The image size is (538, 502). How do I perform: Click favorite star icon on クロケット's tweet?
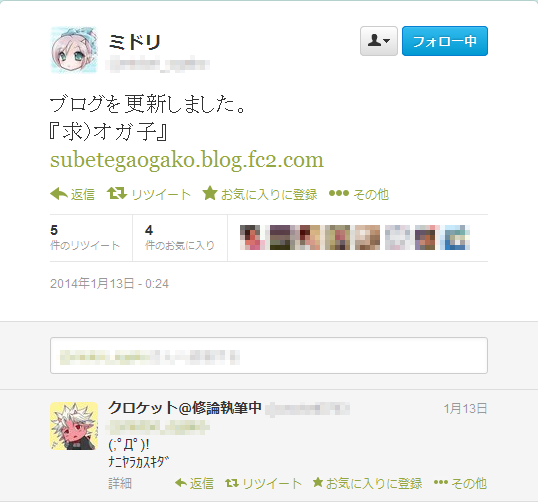point(318,482)
